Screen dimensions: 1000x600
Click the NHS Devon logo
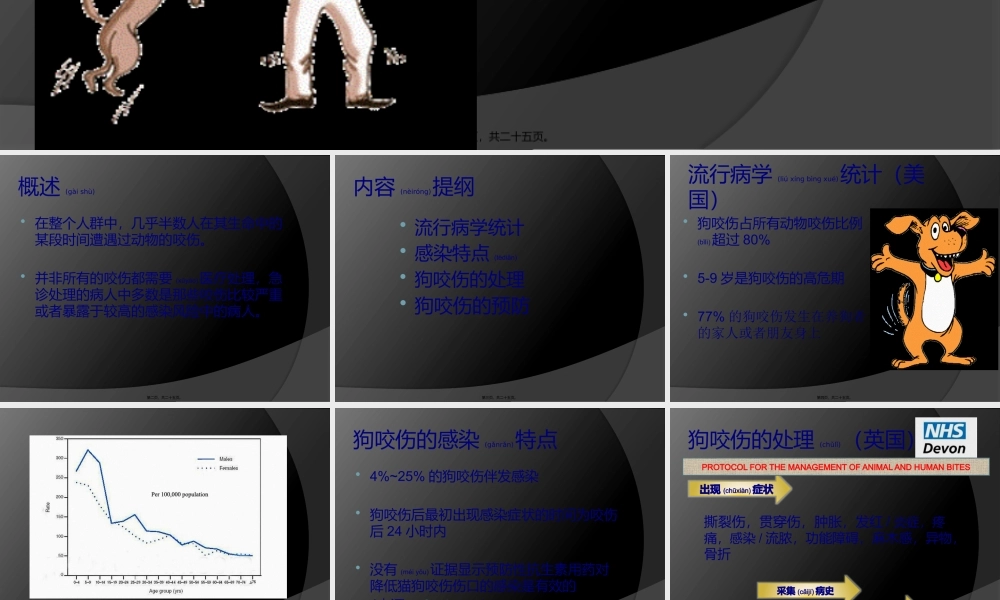(x=945, y=438)
